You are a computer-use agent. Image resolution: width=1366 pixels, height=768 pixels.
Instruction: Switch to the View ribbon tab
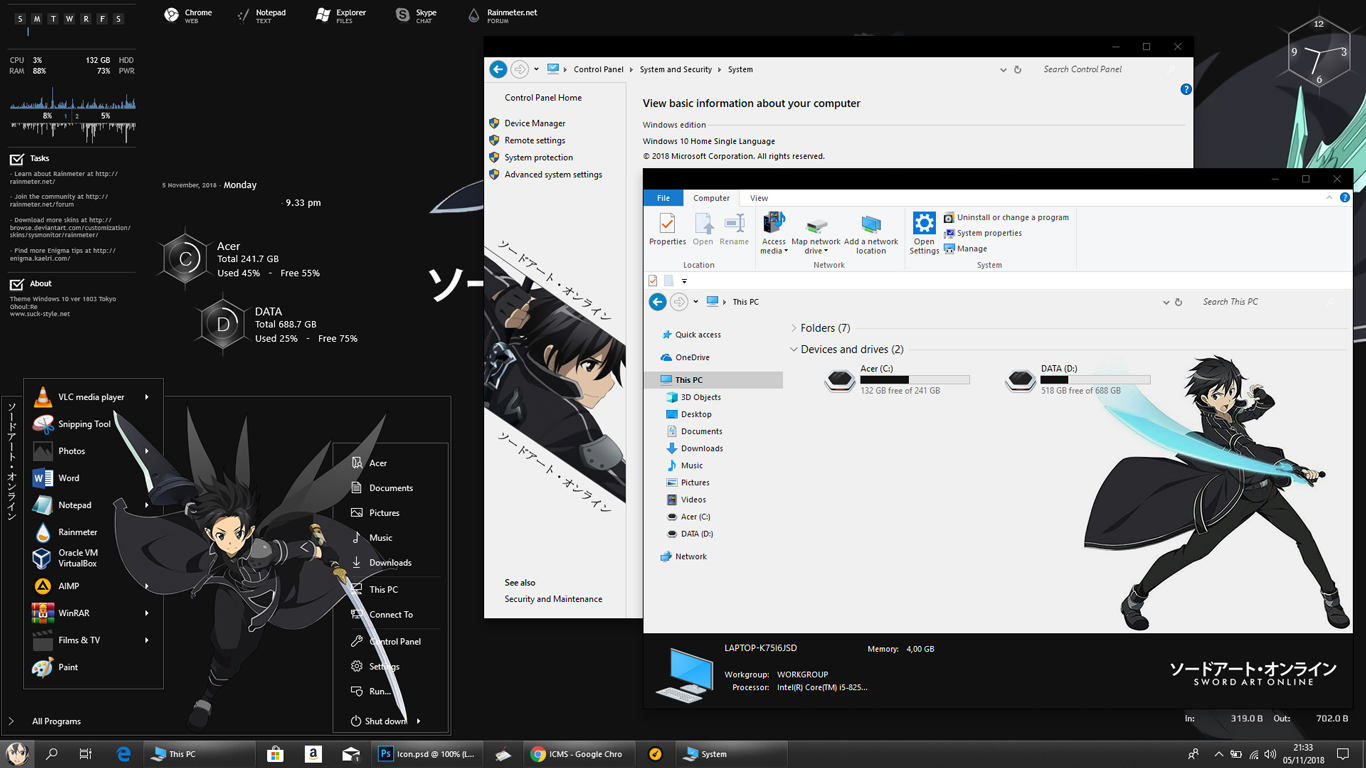click(759, 198)
